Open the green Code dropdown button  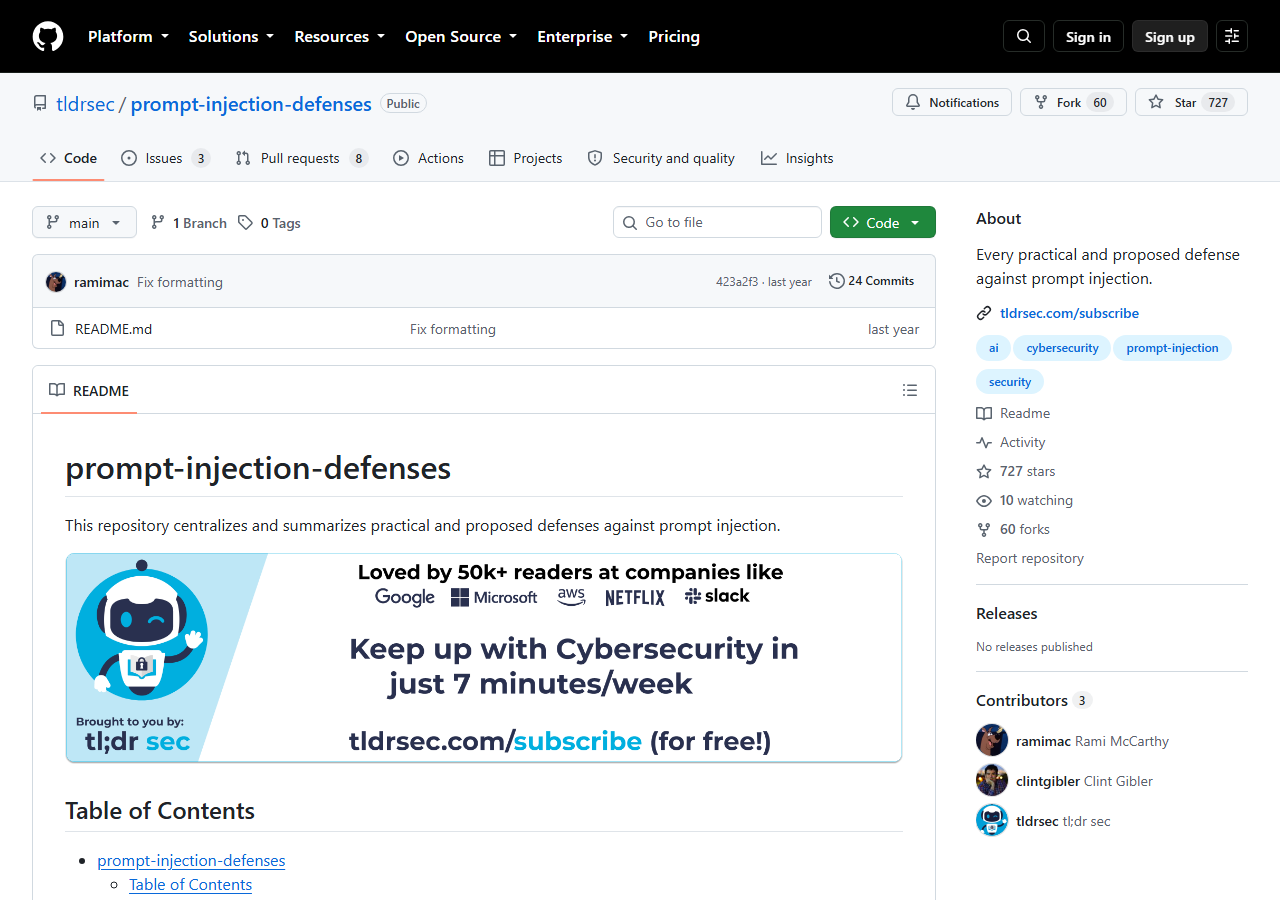pos(883,222)
